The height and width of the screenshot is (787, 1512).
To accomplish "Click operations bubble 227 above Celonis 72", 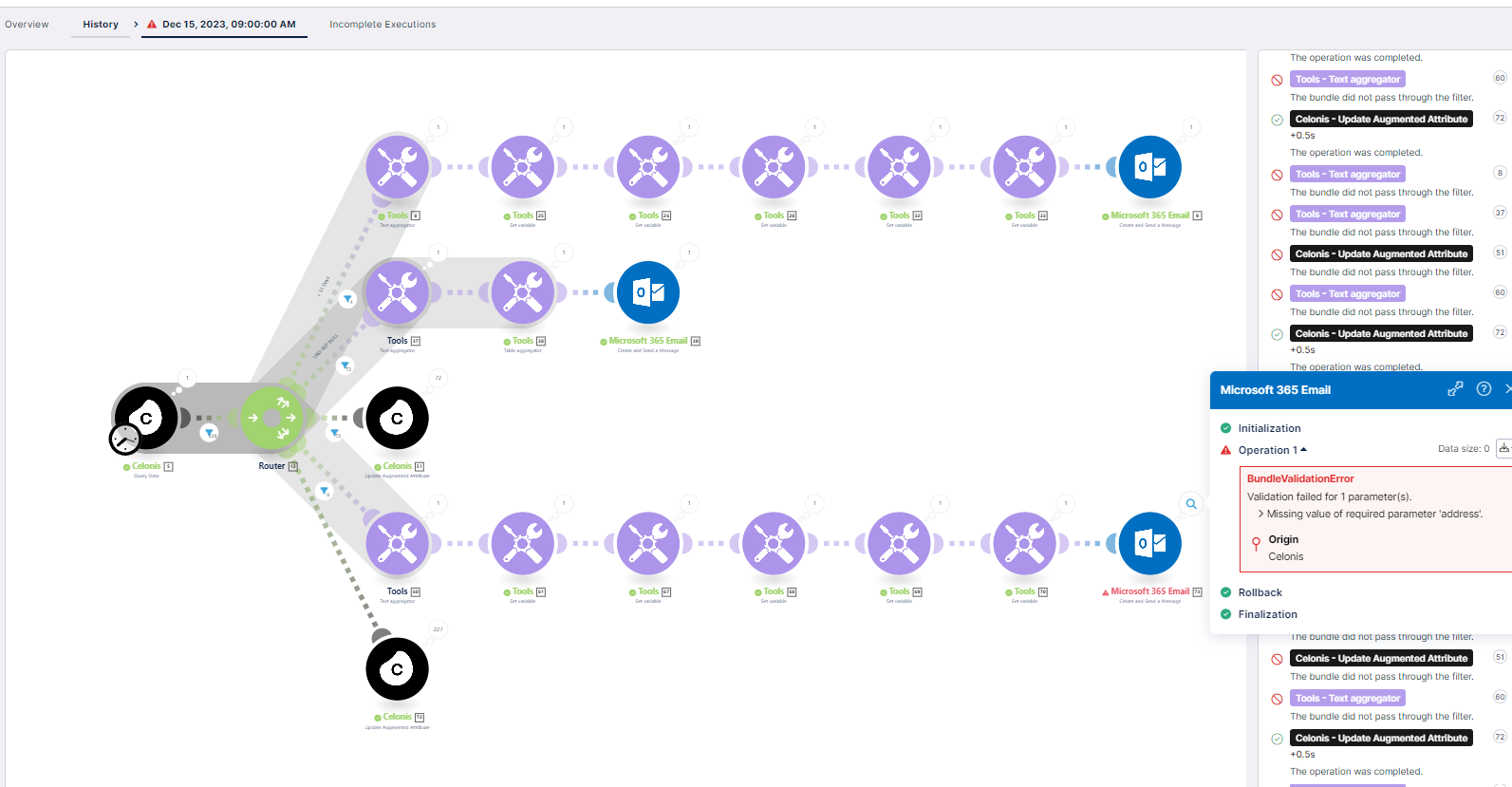I will click(x=438, y=628).
